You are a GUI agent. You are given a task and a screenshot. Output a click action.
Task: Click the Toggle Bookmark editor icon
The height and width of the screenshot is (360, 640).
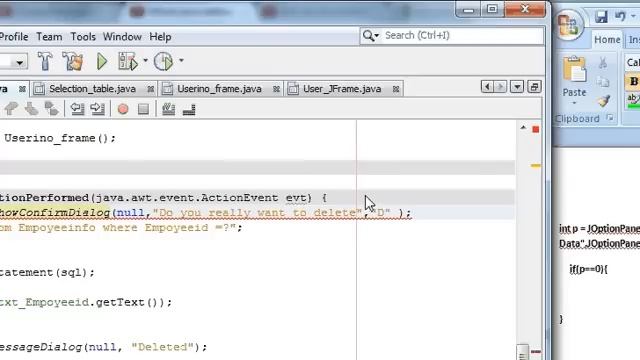(x=51, y=109)
